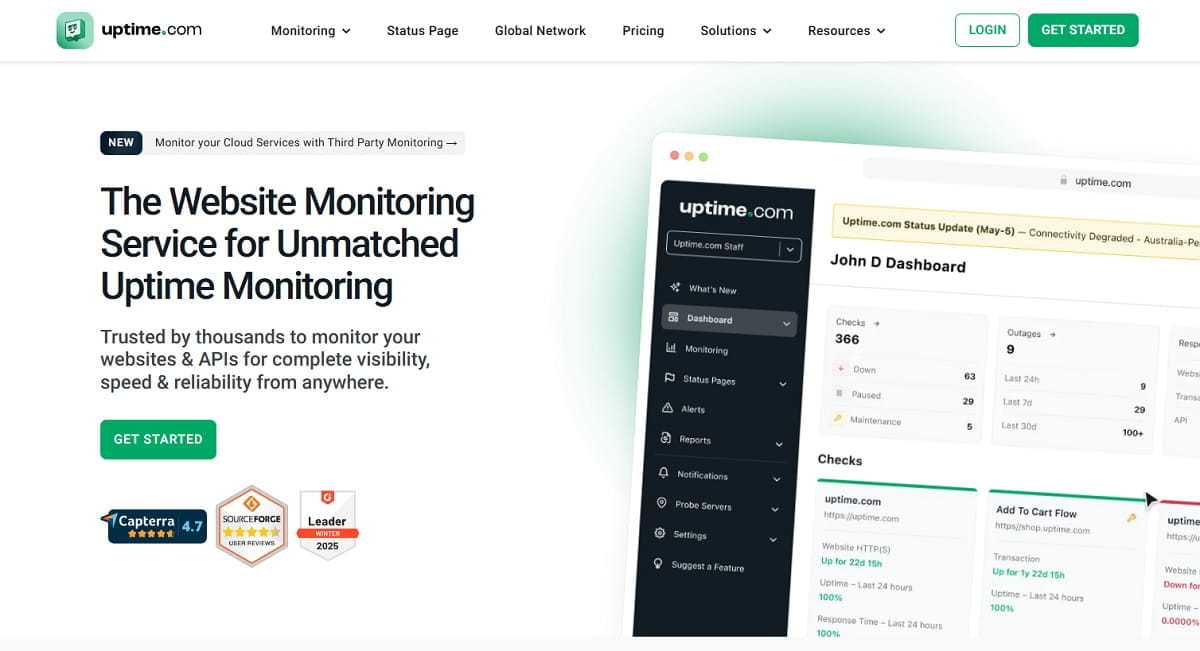
Task: Open the Outages arrow link
Action: (x=1052, y=335)
